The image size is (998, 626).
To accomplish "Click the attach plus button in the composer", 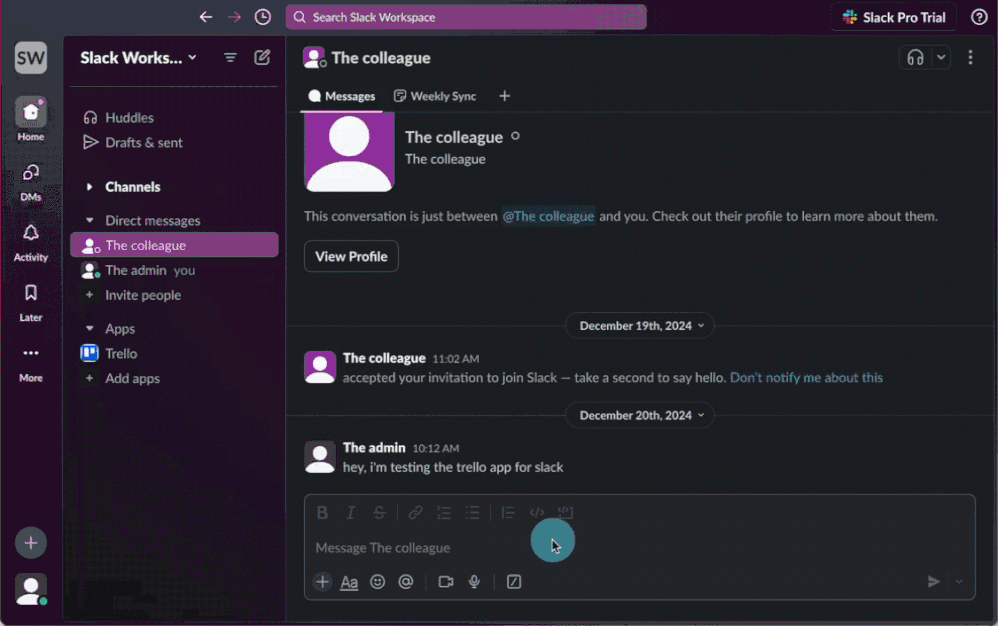I will coord(322,581).
